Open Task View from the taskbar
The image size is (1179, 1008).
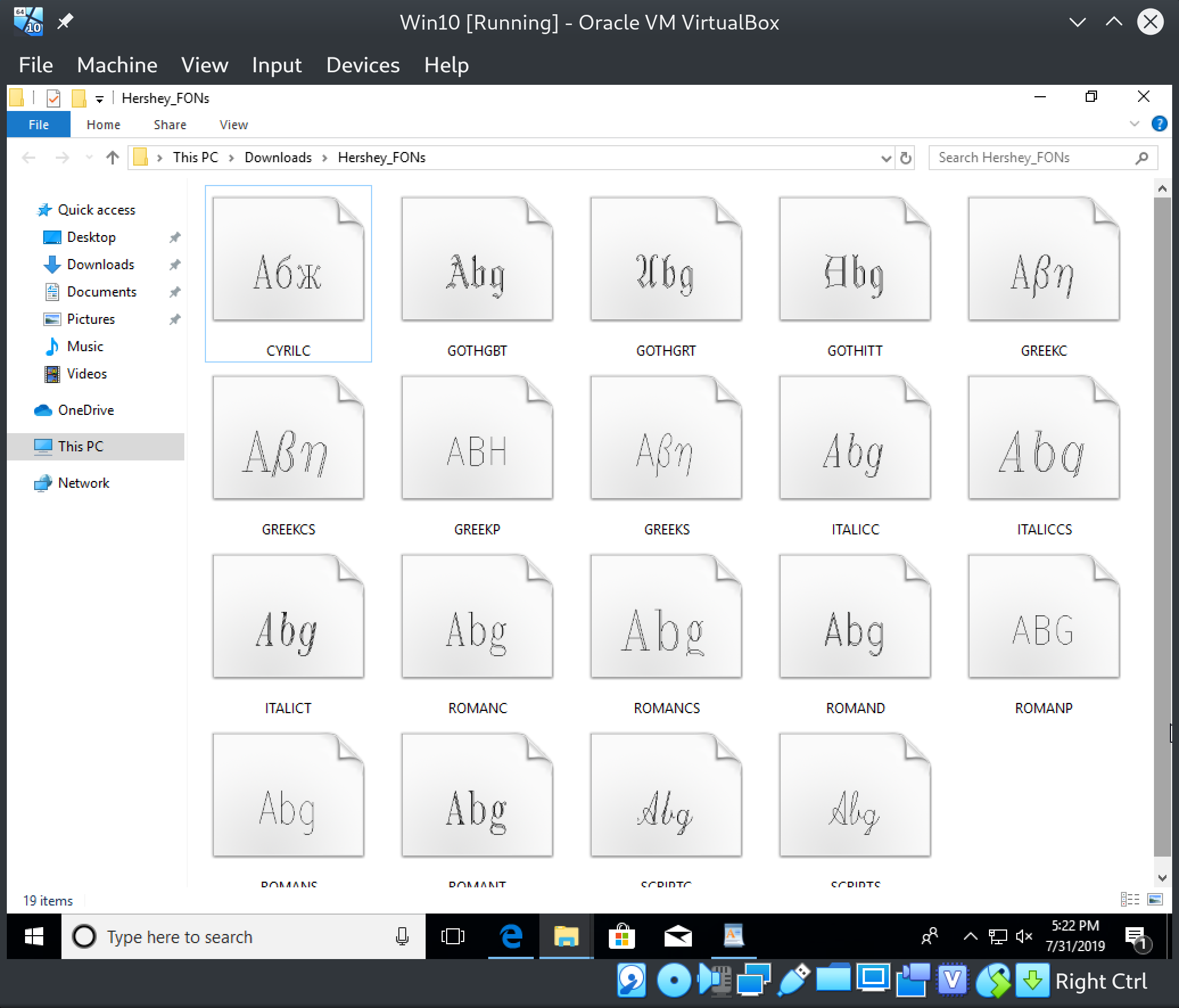pos(452,936)
